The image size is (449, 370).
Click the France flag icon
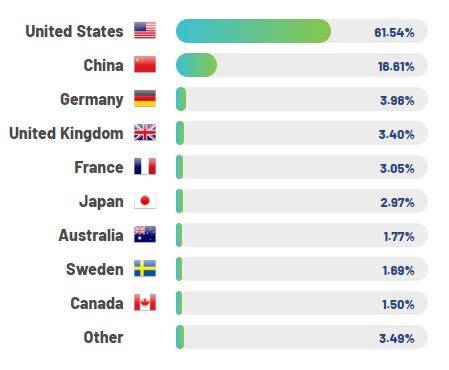pos(145,167)
